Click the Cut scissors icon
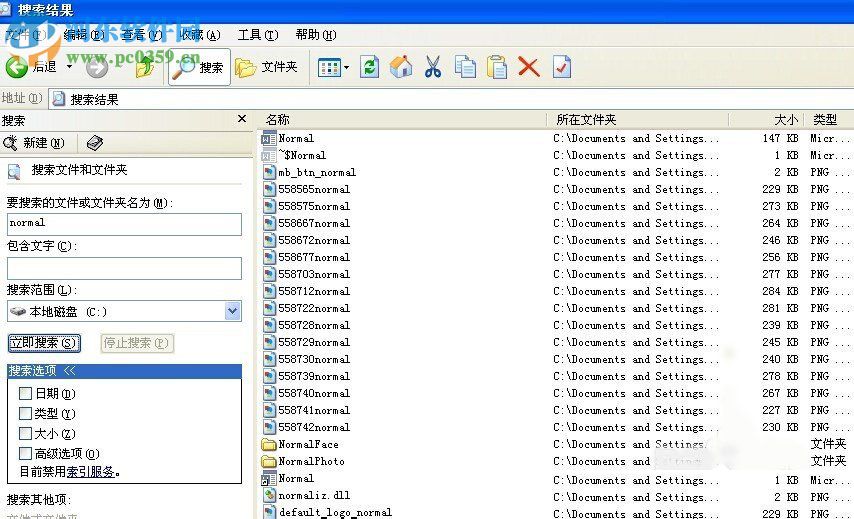Screen dimensions: 854x519 pos(433,67)
